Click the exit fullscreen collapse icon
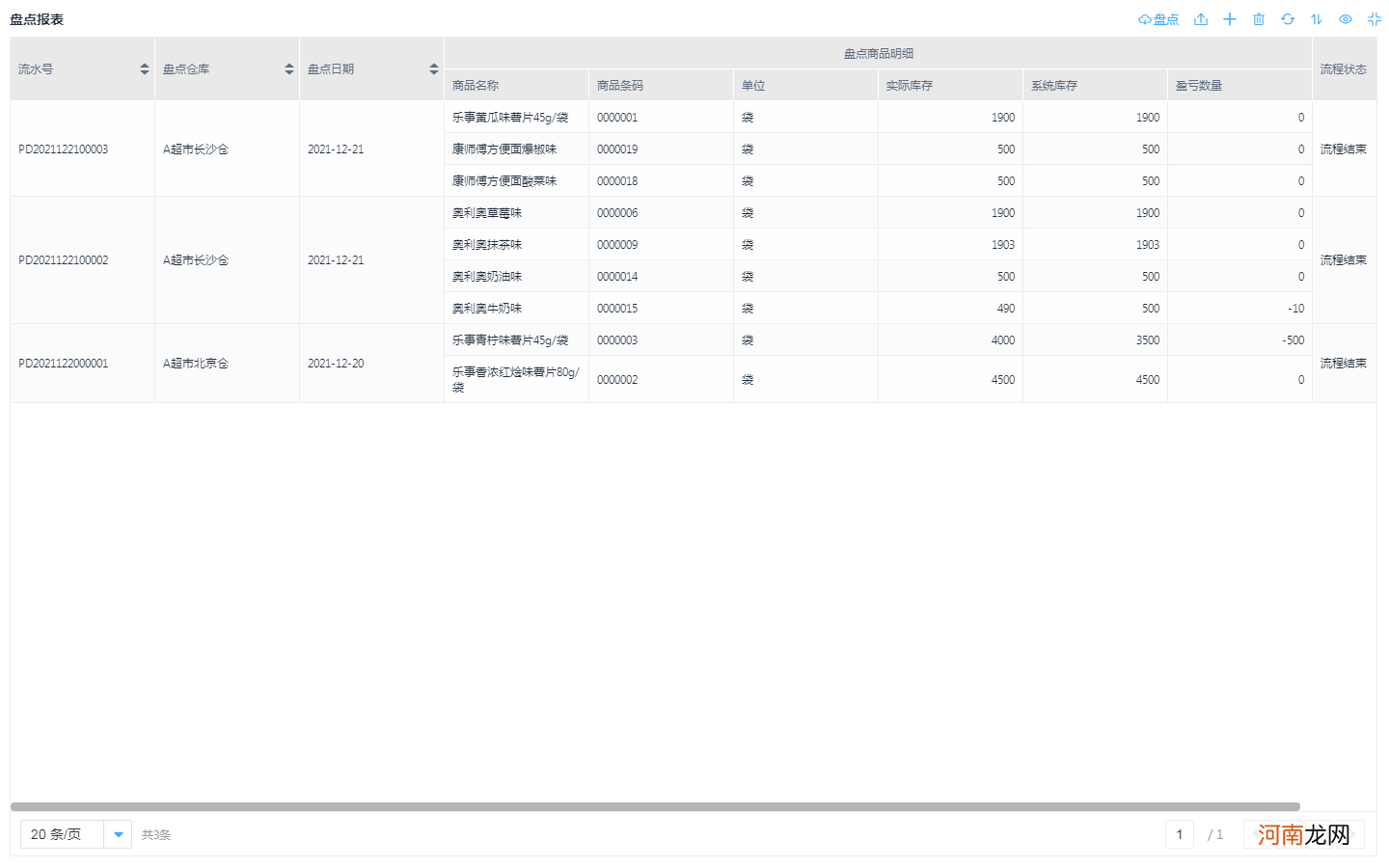The image size is (1389, 868). coord(1375,19)
